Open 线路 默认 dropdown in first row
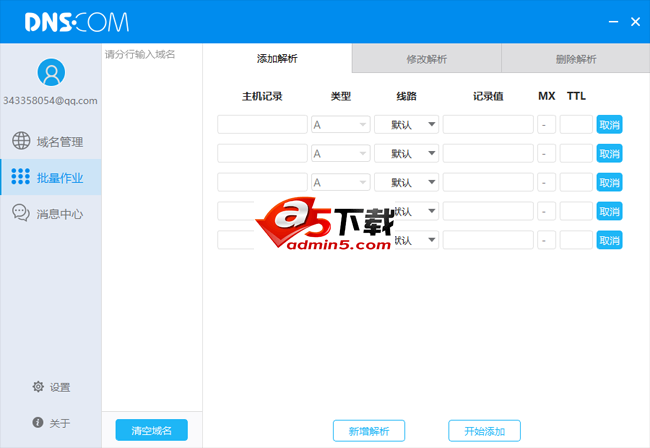 (406, 124)
